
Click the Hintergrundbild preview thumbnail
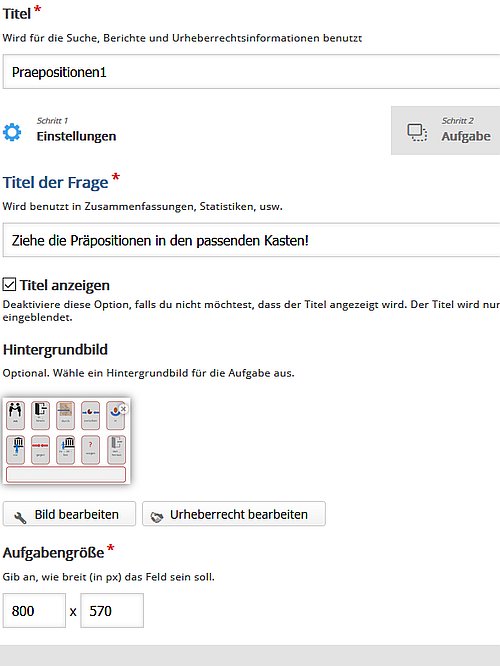click(x=66, y=440)
